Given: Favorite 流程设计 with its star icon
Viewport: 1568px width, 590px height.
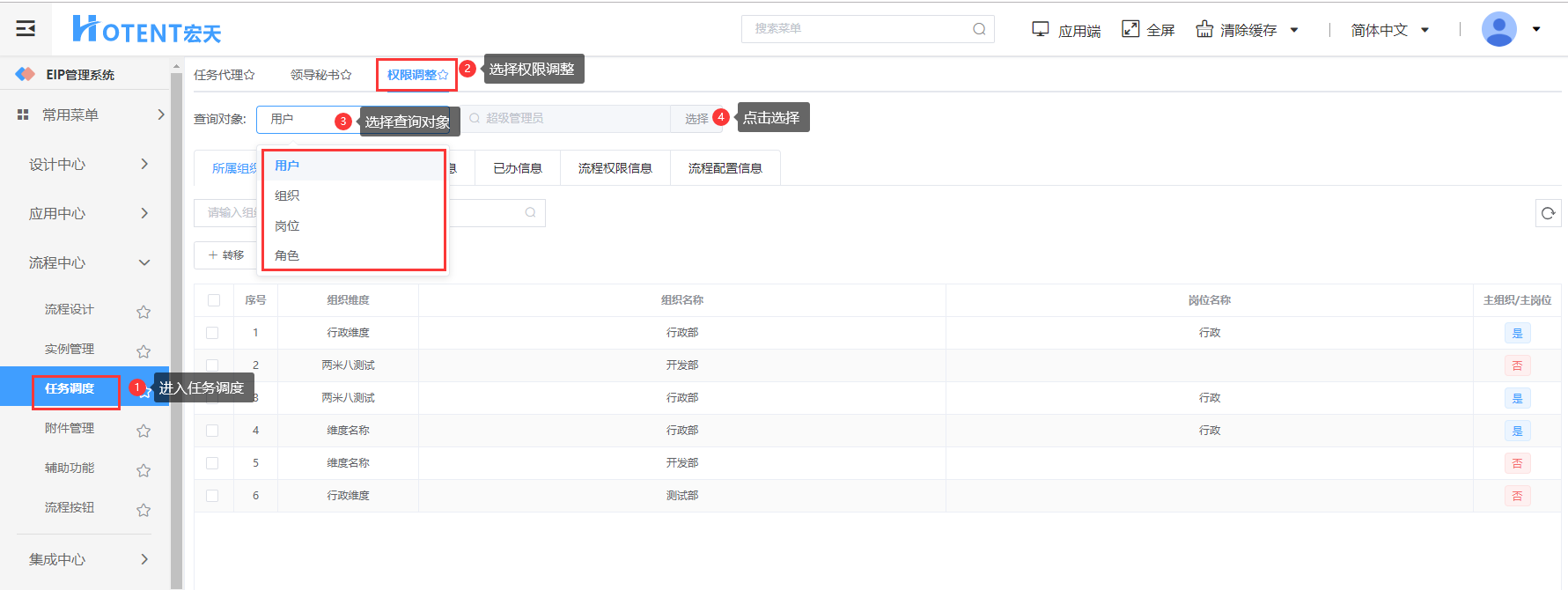Looking at the screenshot, I should [144, 312].
